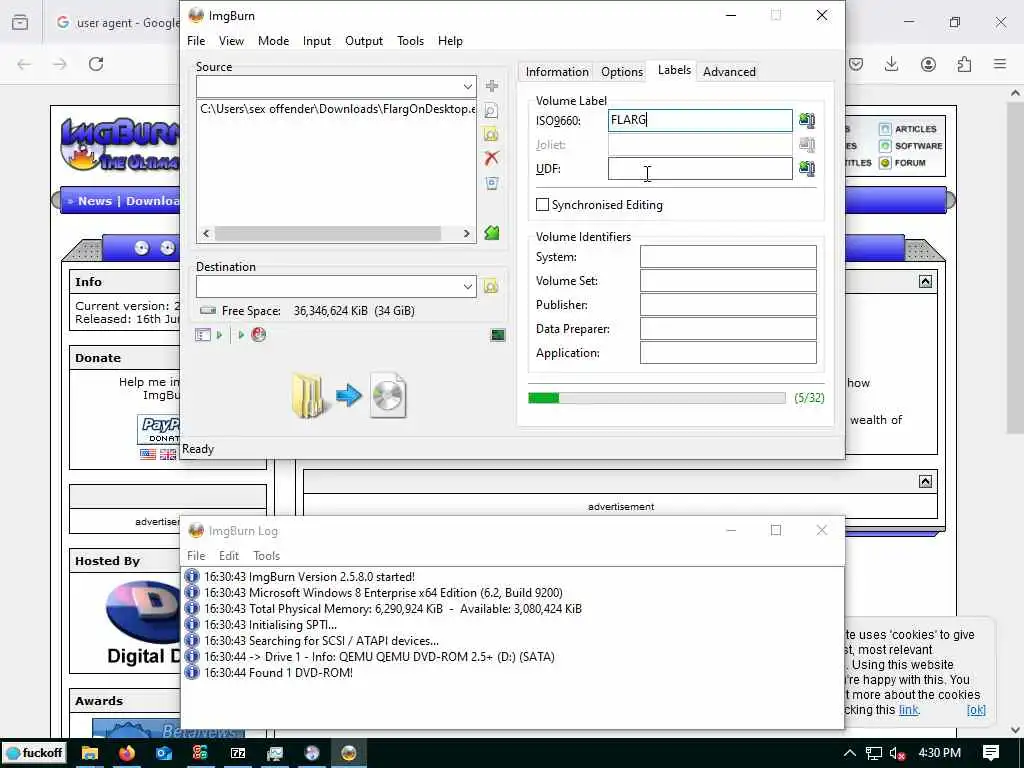The image size is (1024, 768).
Task: Click the label length progress bar (5/32)
Action: (x=656, y=398)
